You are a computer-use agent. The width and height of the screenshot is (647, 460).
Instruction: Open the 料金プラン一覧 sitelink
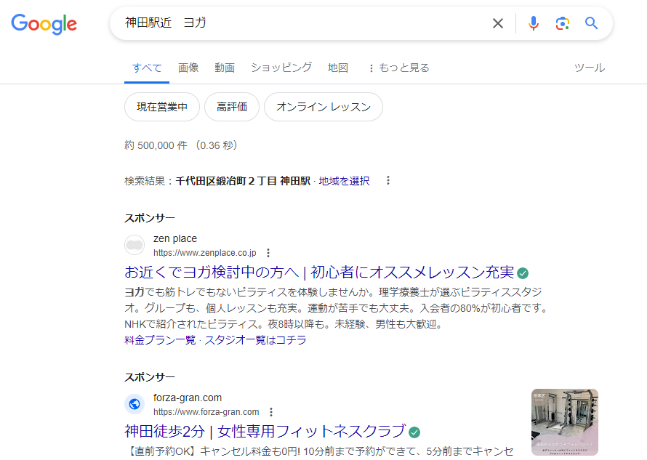pyautogui.click(x=160, y=340)
